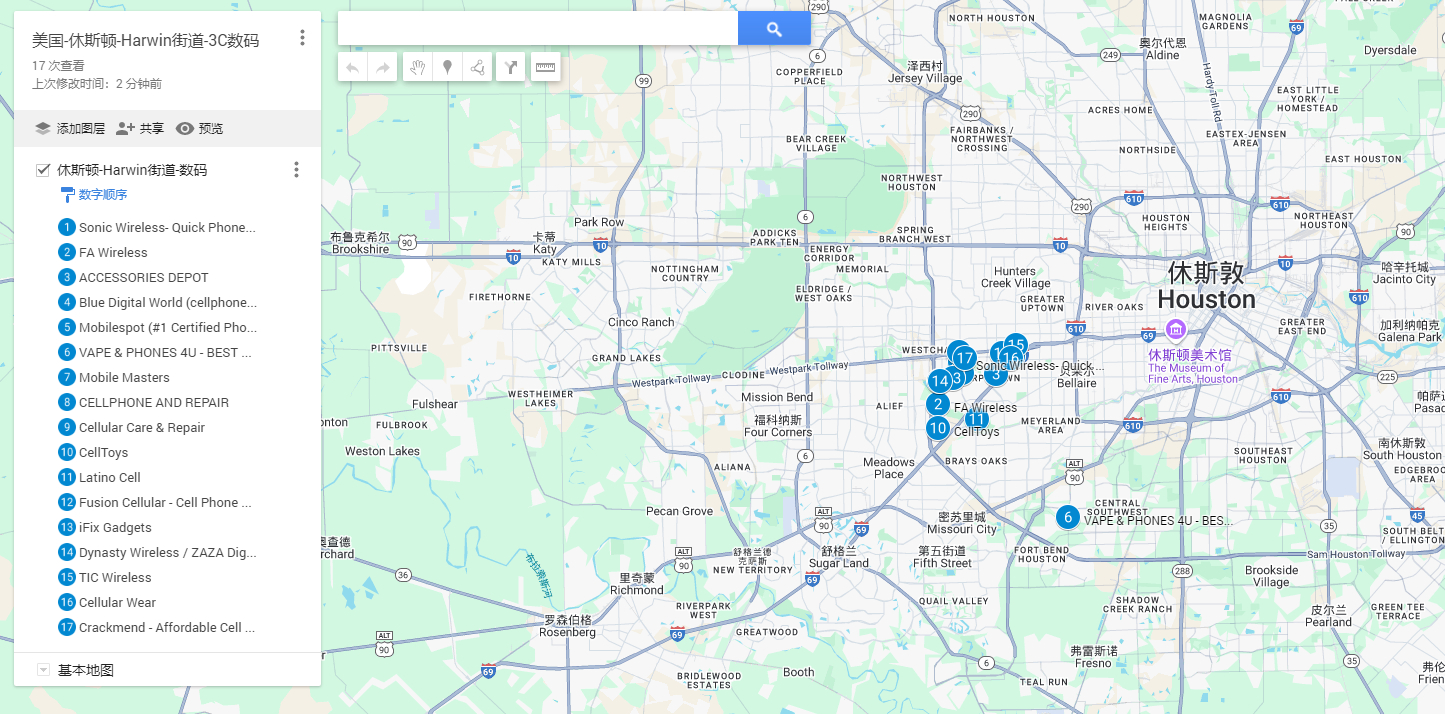
Task: Select the ruler measure distance tool
Action: pos(545,67)
